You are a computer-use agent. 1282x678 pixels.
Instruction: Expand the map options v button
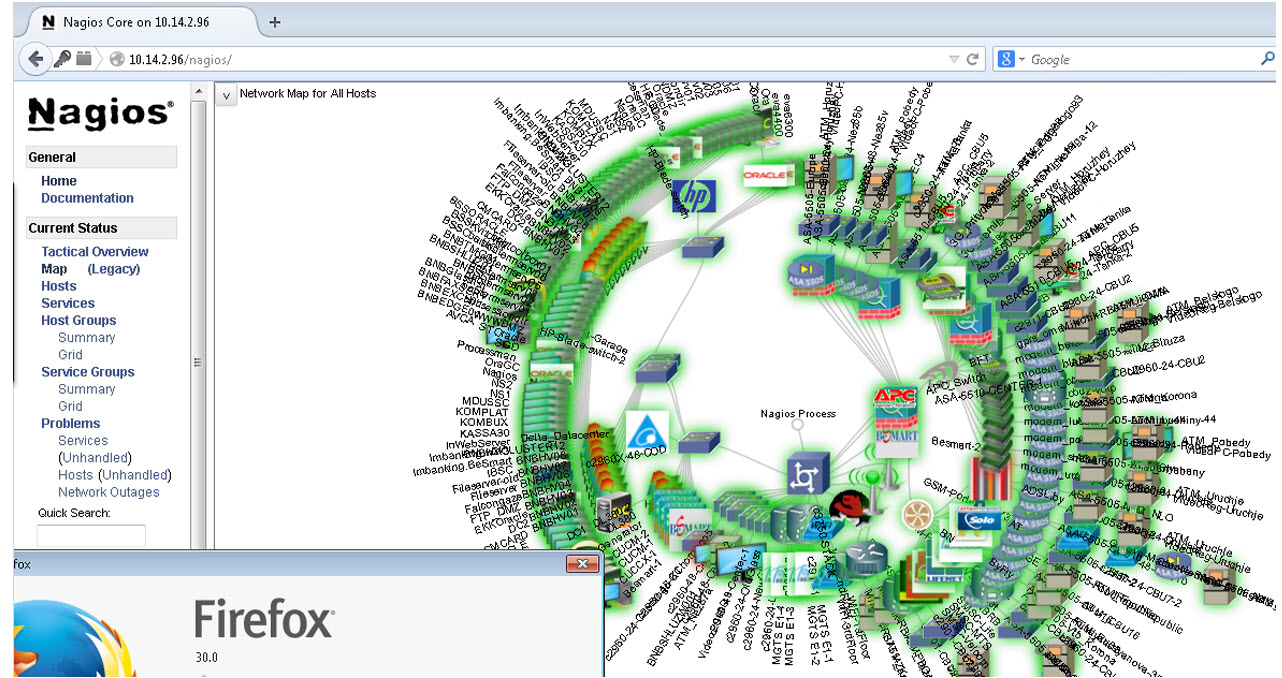coord(226,94)
